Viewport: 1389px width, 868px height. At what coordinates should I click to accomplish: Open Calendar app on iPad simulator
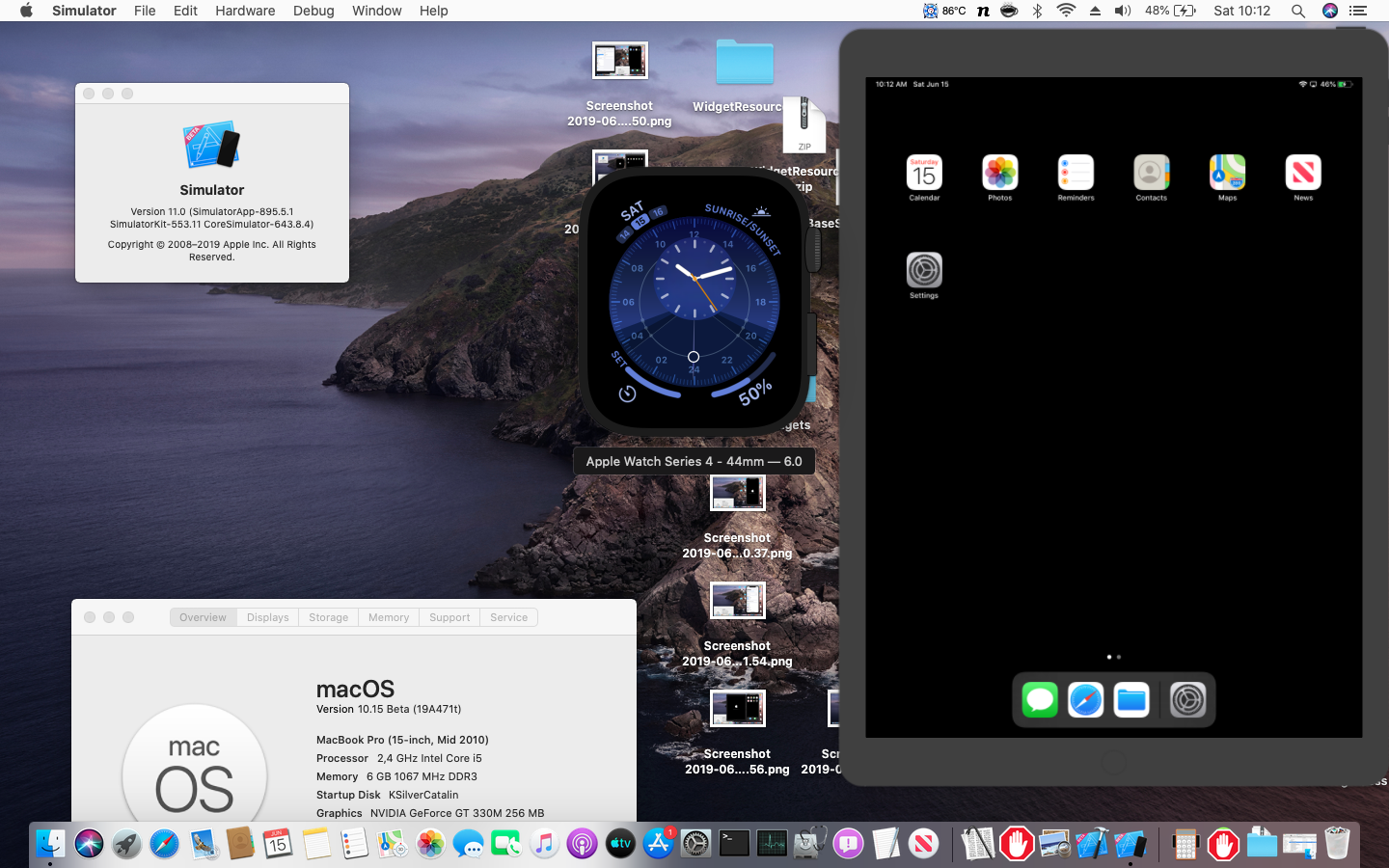tap(924, 173)
